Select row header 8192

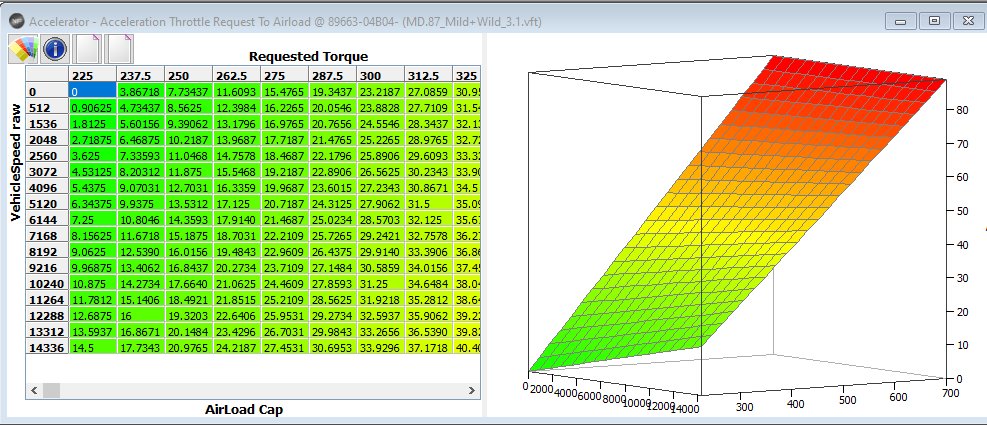tap(47, 251)
